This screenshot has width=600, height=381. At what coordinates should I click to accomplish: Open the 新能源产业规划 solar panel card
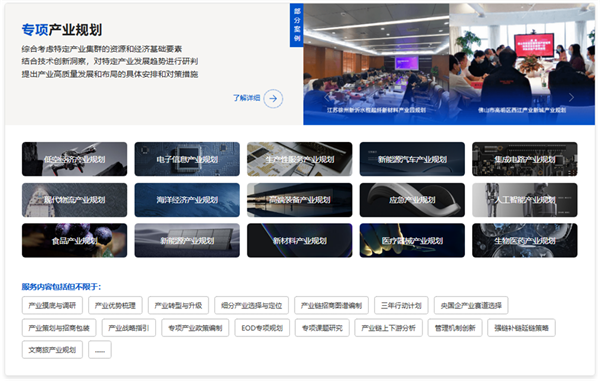pos(187,240)
